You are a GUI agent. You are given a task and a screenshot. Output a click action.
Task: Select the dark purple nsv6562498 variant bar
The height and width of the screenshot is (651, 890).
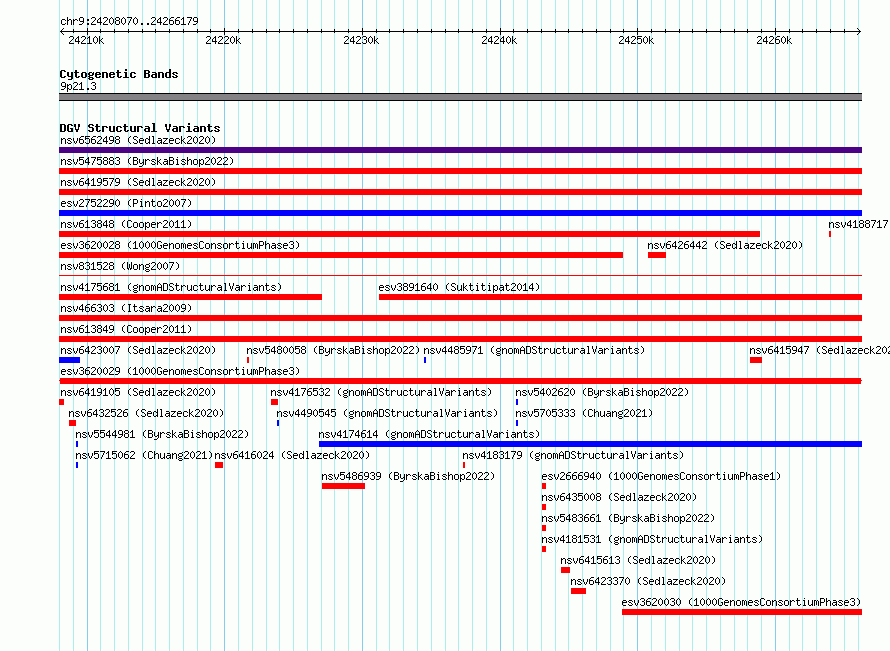point(460,150)
